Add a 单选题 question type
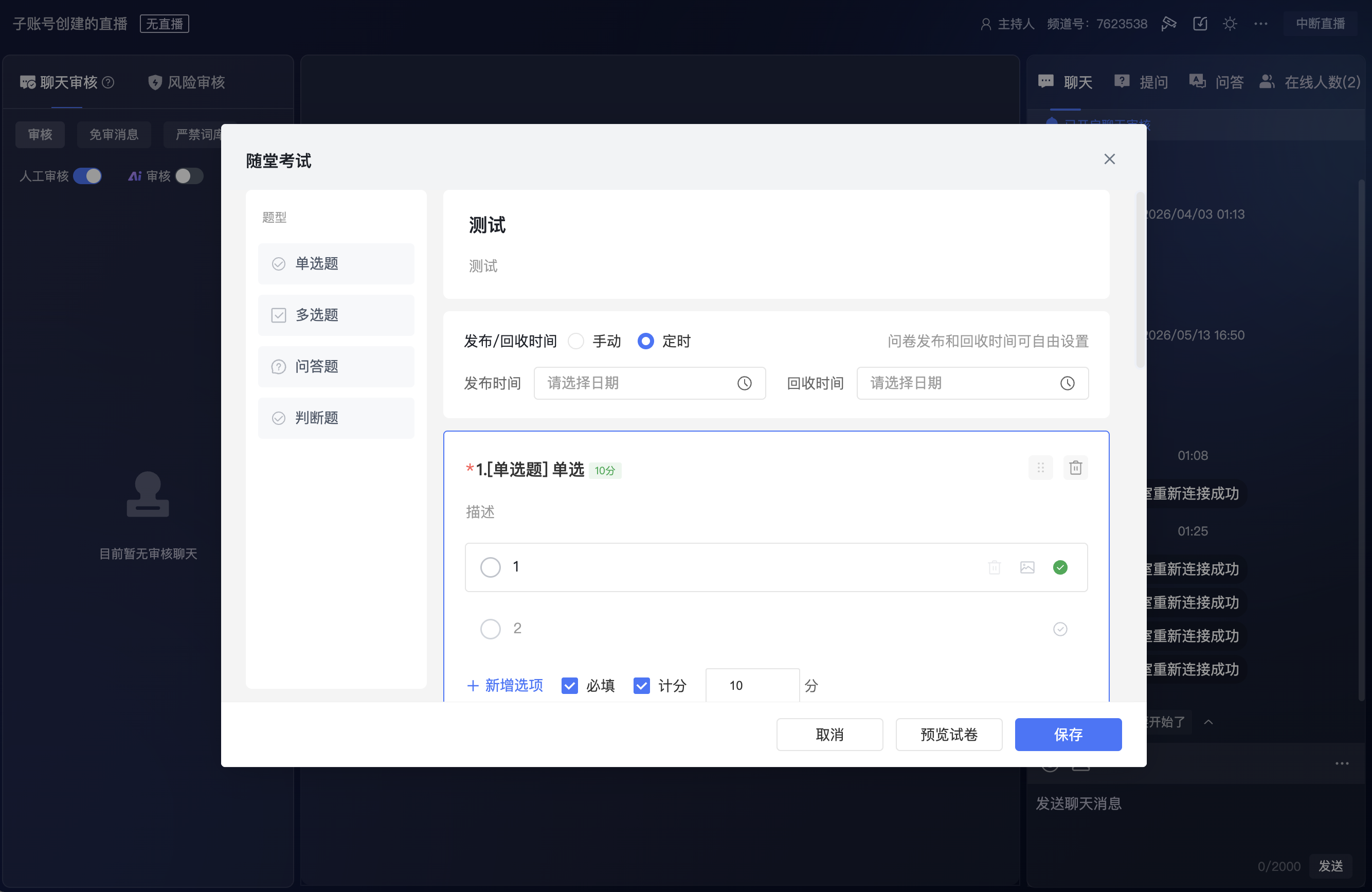Image resolution: width=1372 pixels, height=892 pixels. 336,263
